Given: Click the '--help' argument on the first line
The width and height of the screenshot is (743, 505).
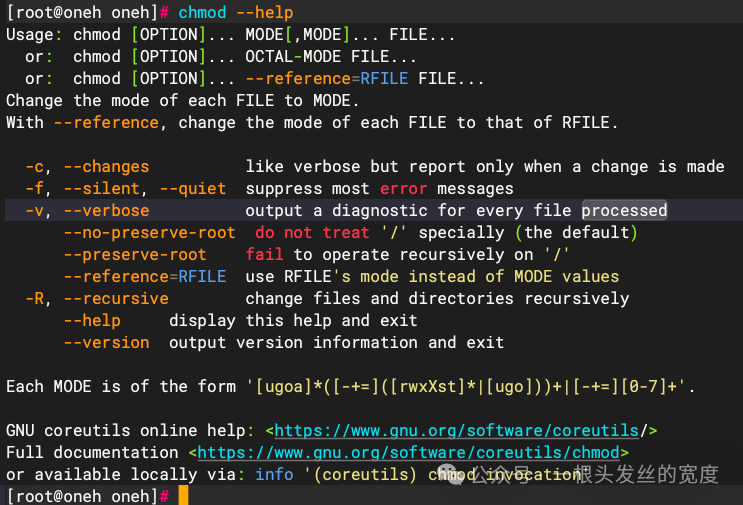Looking at the screenshot, I should click(x=264, y=12).
